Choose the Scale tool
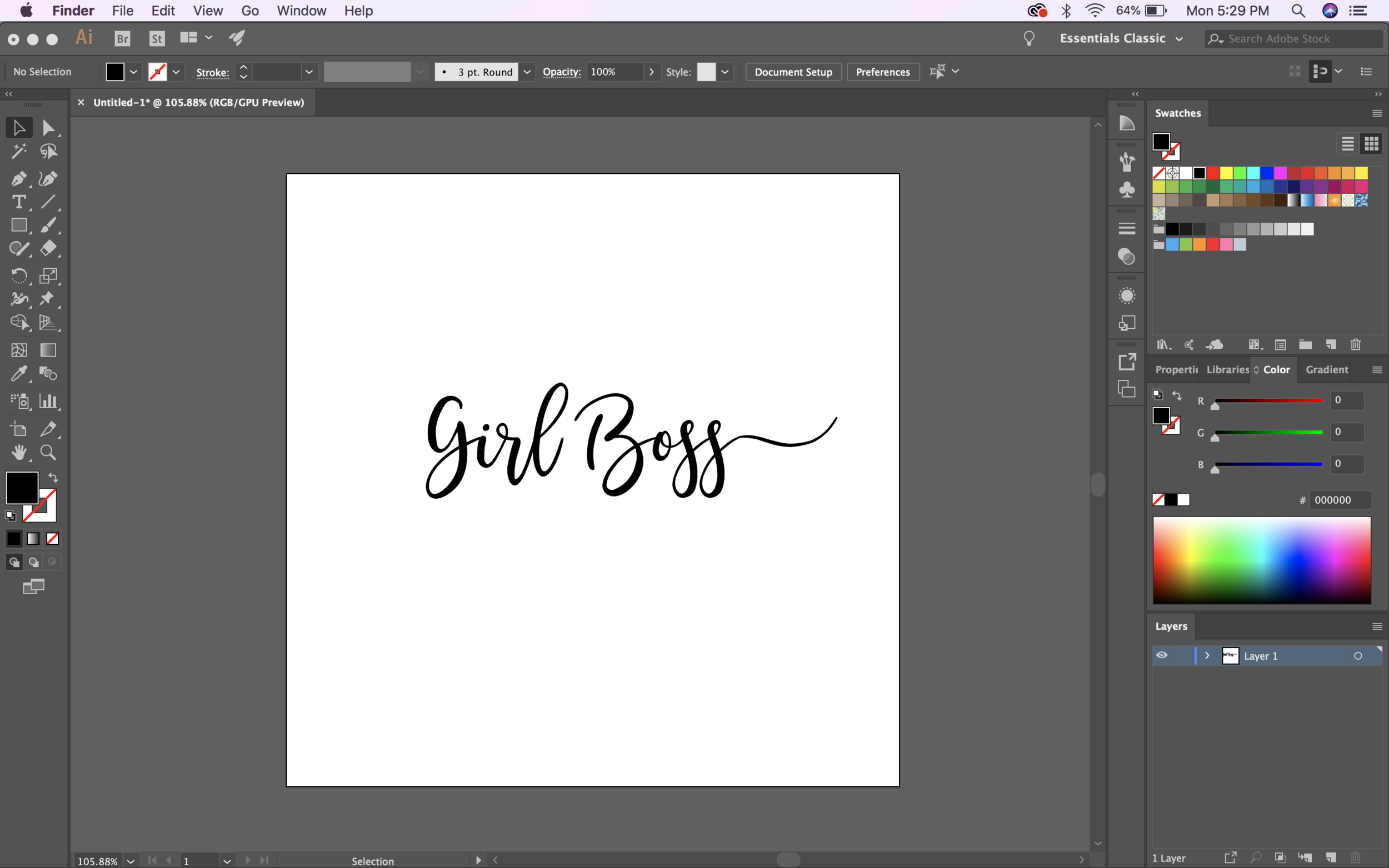The image size is (1389, 868). pos(48,275)
